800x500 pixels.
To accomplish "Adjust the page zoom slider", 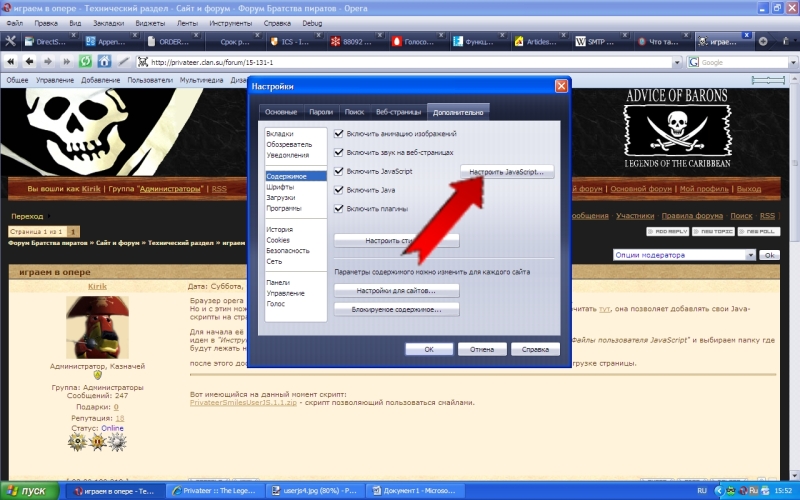I will 768,80.
